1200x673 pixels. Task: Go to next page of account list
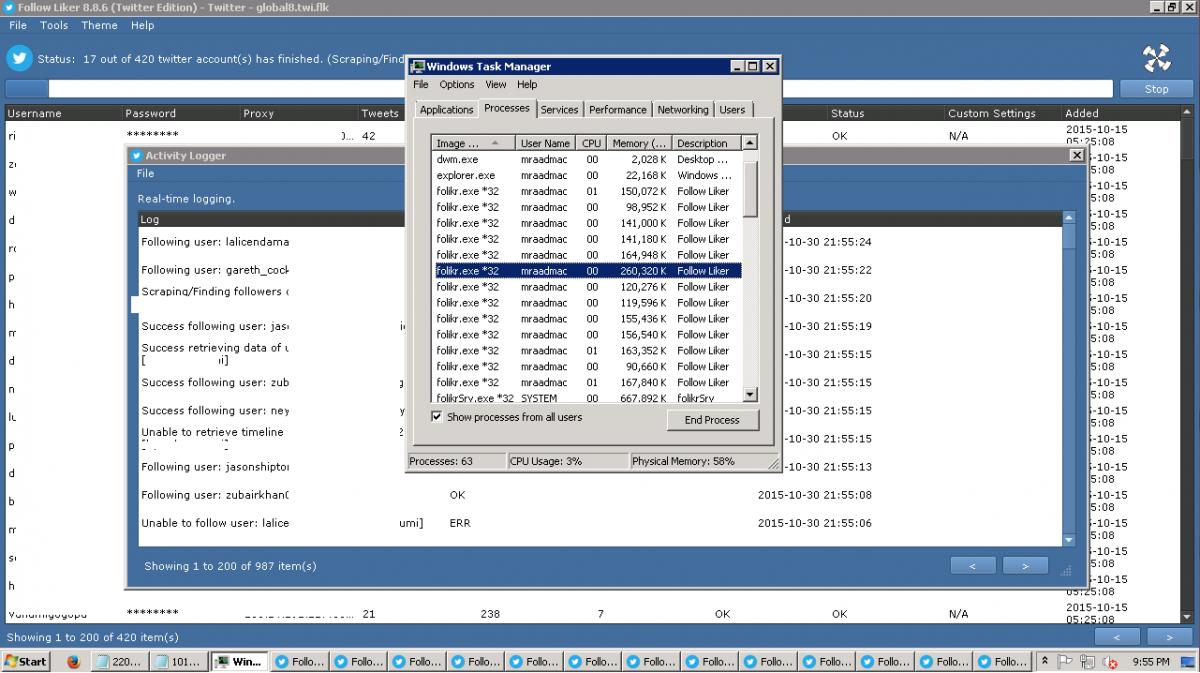point(1169,637)
